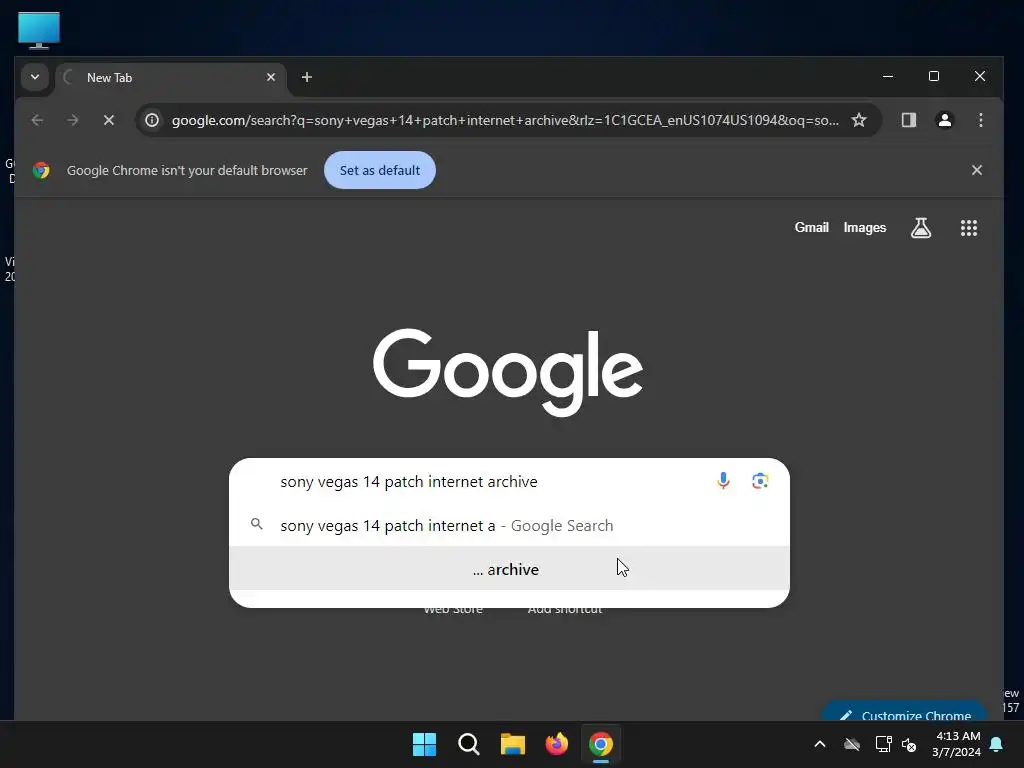Minimize the Chrome window
The height and width of the screenshot is (768, 1024).
tap(888, 76)
